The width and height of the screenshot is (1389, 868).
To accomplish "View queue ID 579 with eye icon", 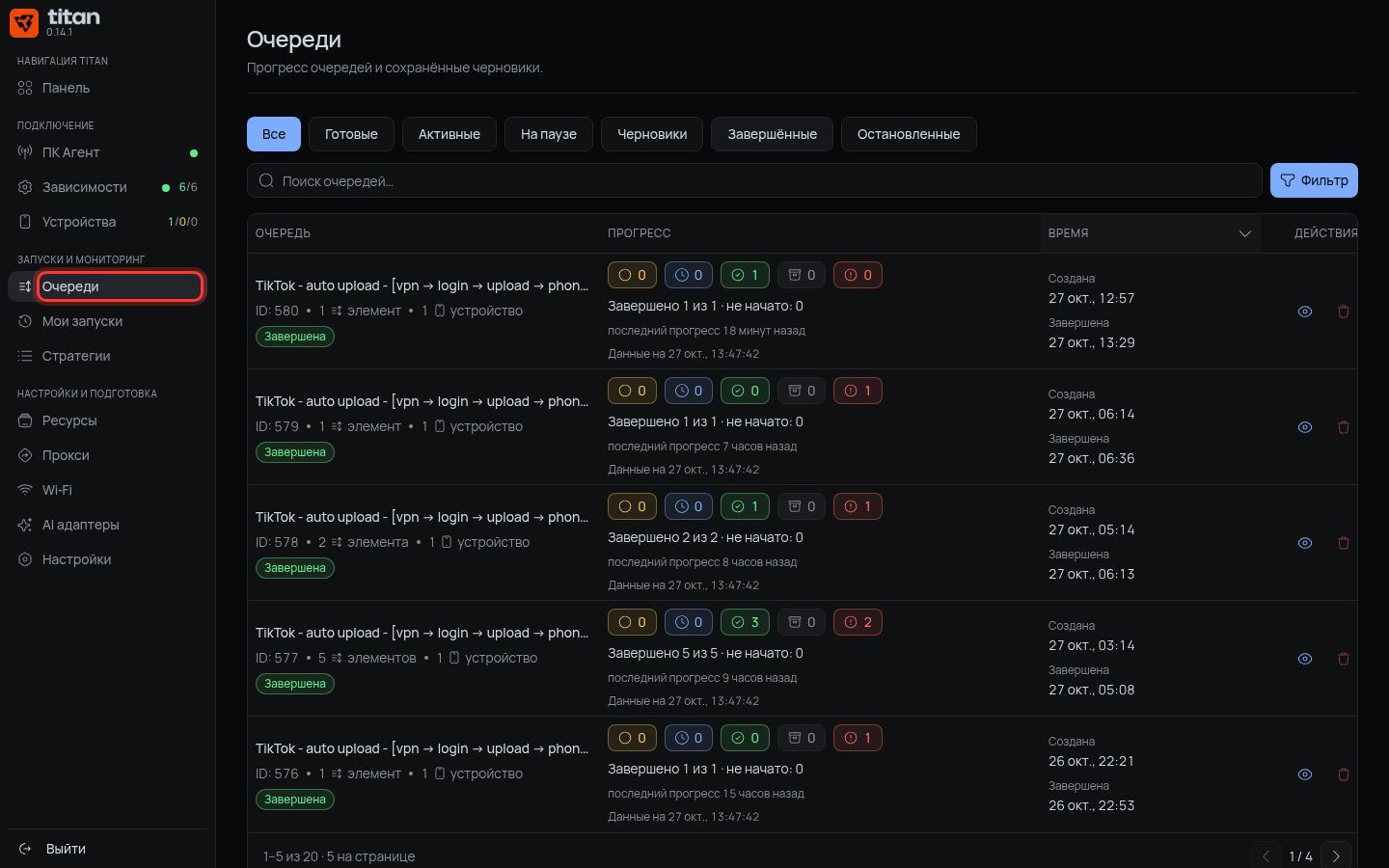I will [x=1305, y=427].
